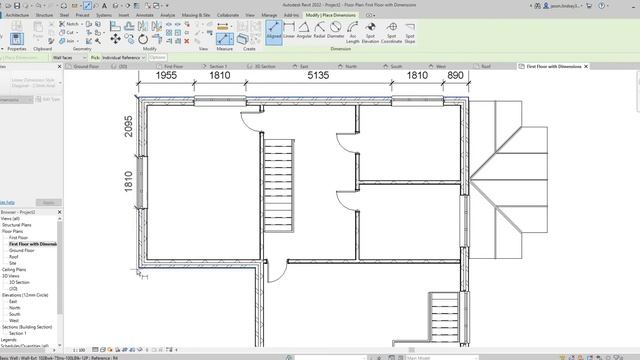640x360 pixels.
Task: Close the Project Browser panel
Action: pos(60,212)
